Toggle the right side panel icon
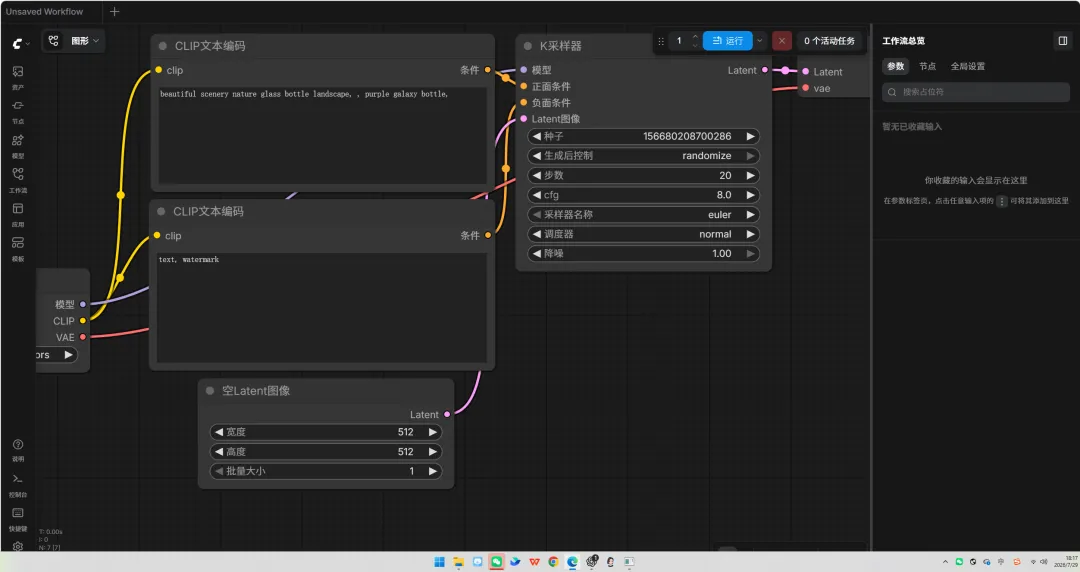 click(1063, 41)
